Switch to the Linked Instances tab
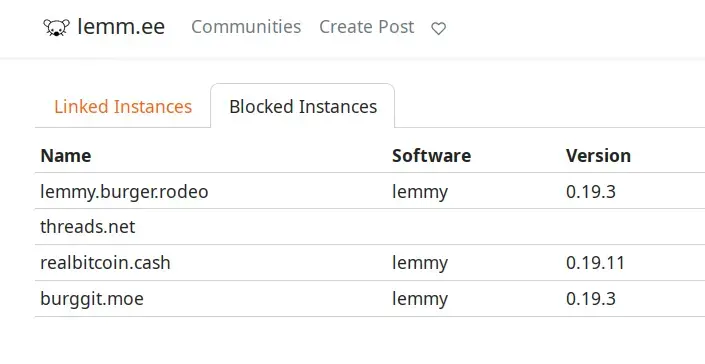This screenshot has width=705, height=364. tap(123, 107)
